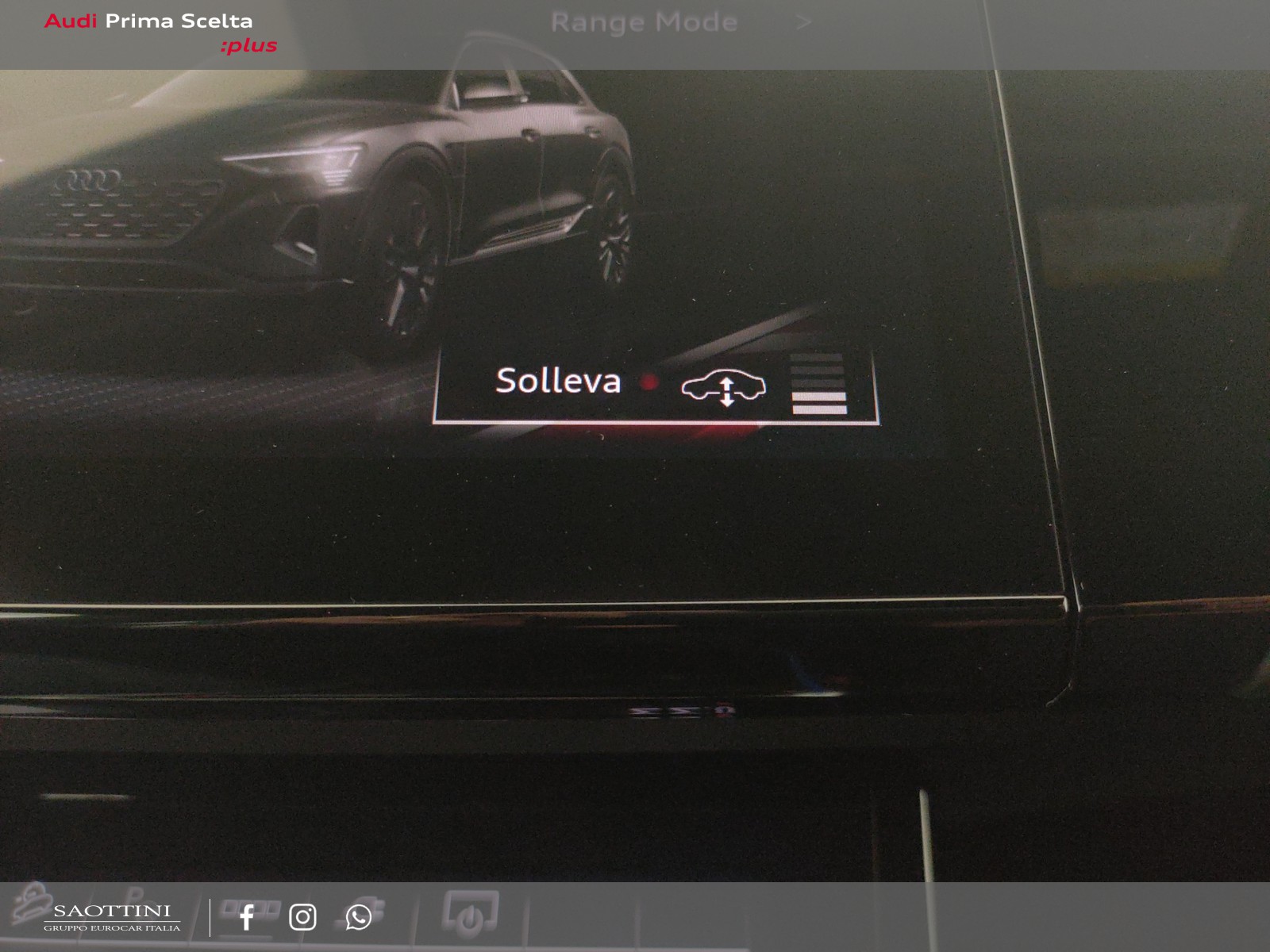This screenshot has height=952, width=1270.
Task: Open the WhatsApp icon
Action: tap(359, 917)
